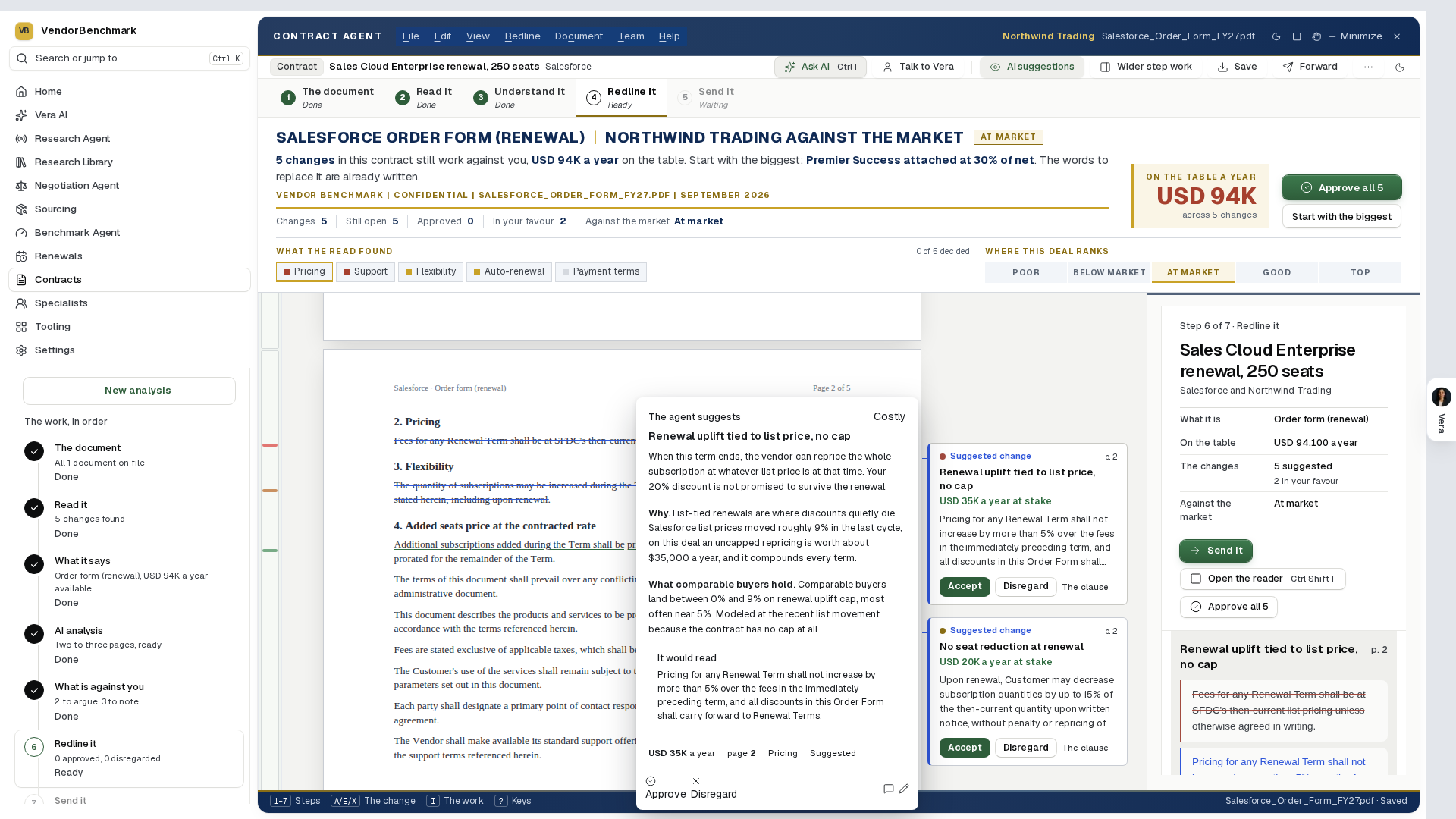The image size is (1456, 819).
Task: Open the Renewals sidebar section
Action: 129,256
